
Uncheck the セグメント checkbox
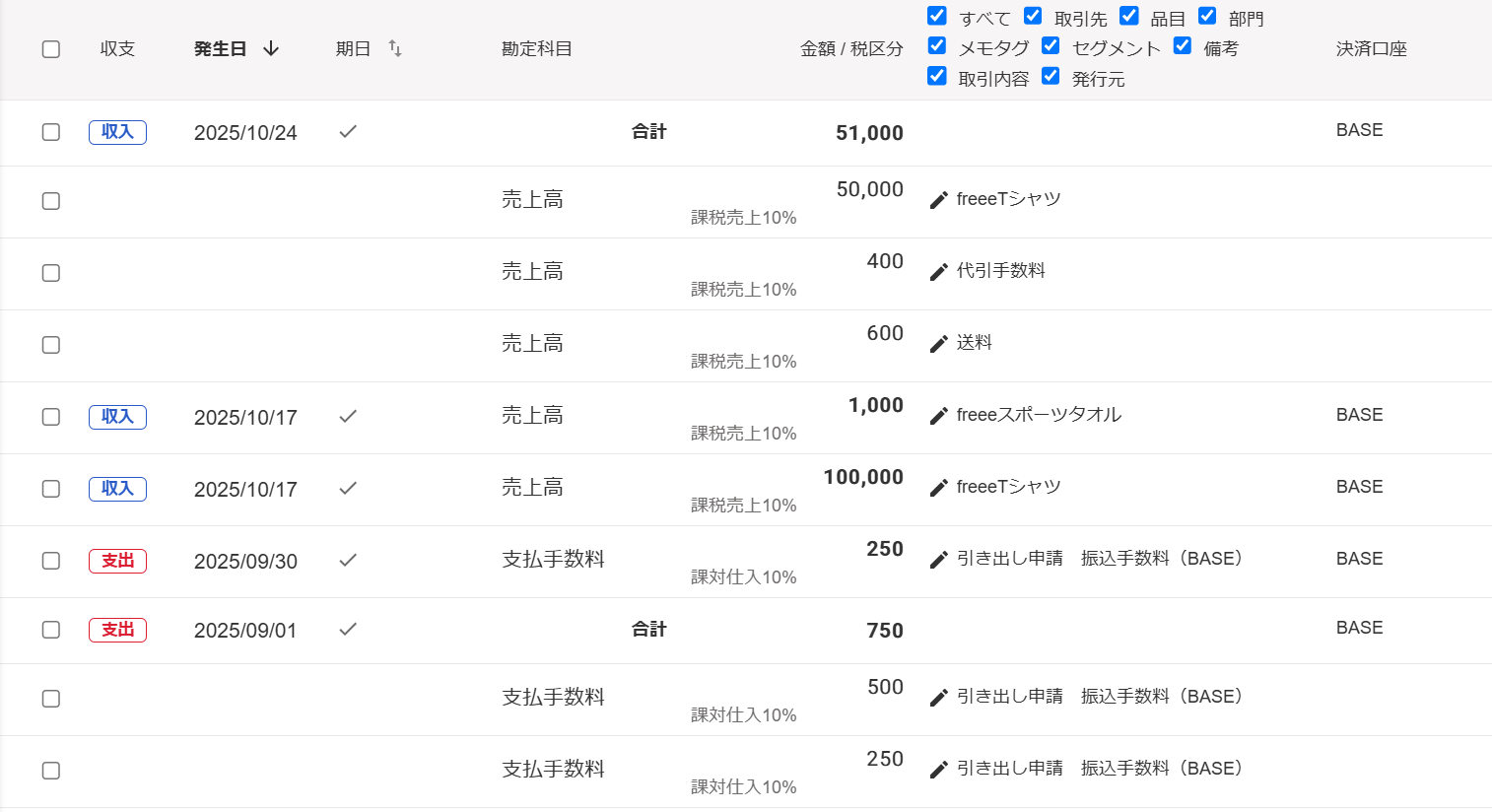pos(1051,45)
